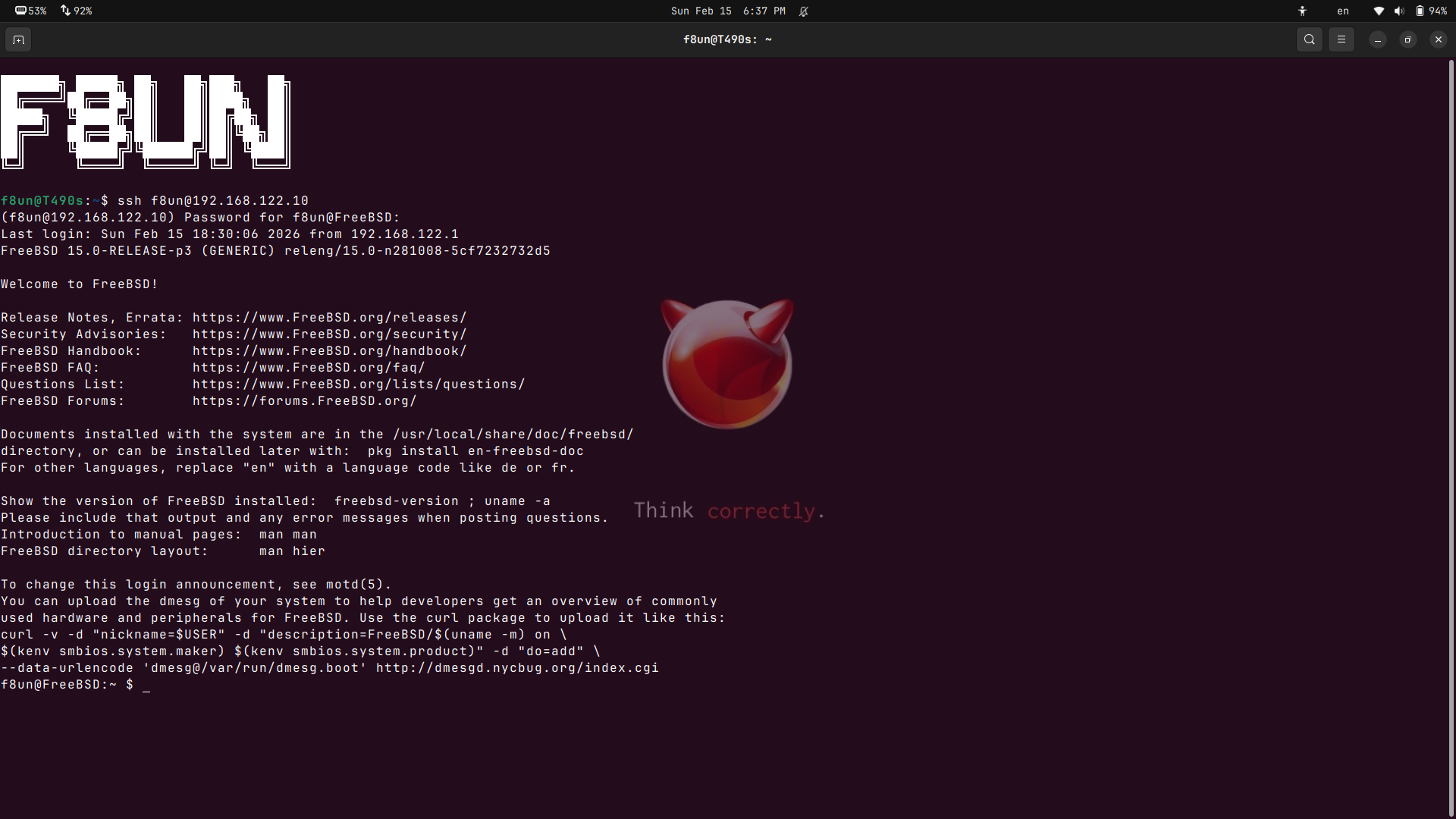Click the battery 94% indicator
Screen dimensions: 1456x819
point(1431,11)
